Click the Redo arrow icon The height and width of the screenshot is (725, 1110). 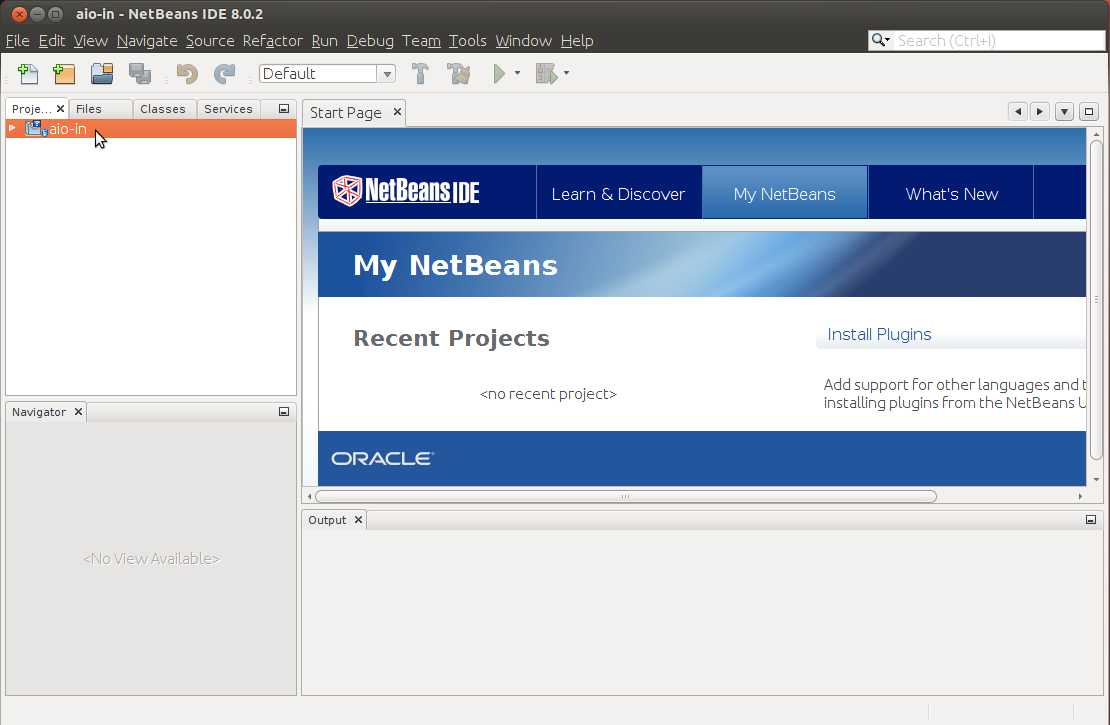[x=224, y=73]
